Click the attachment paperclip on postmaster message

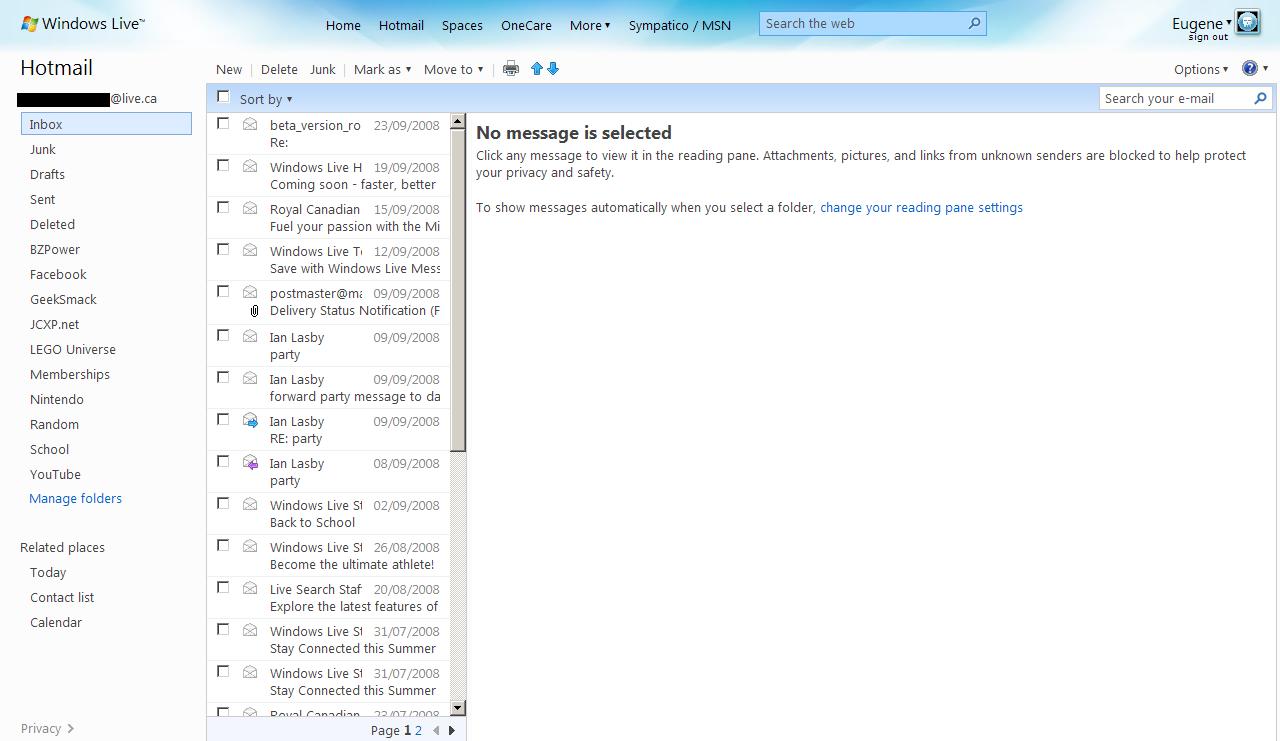pyautogui.click(x=254, y=311)
